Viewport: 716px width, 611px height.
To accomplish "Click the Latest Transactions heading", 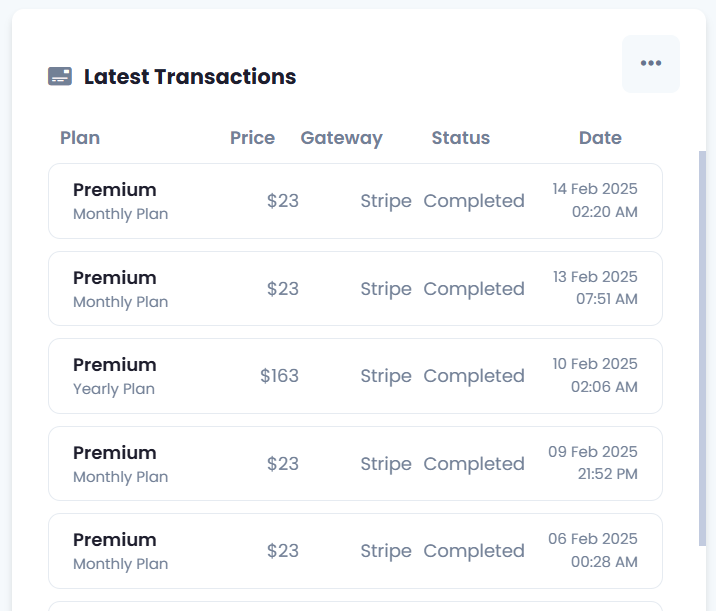I will (190, 77).
